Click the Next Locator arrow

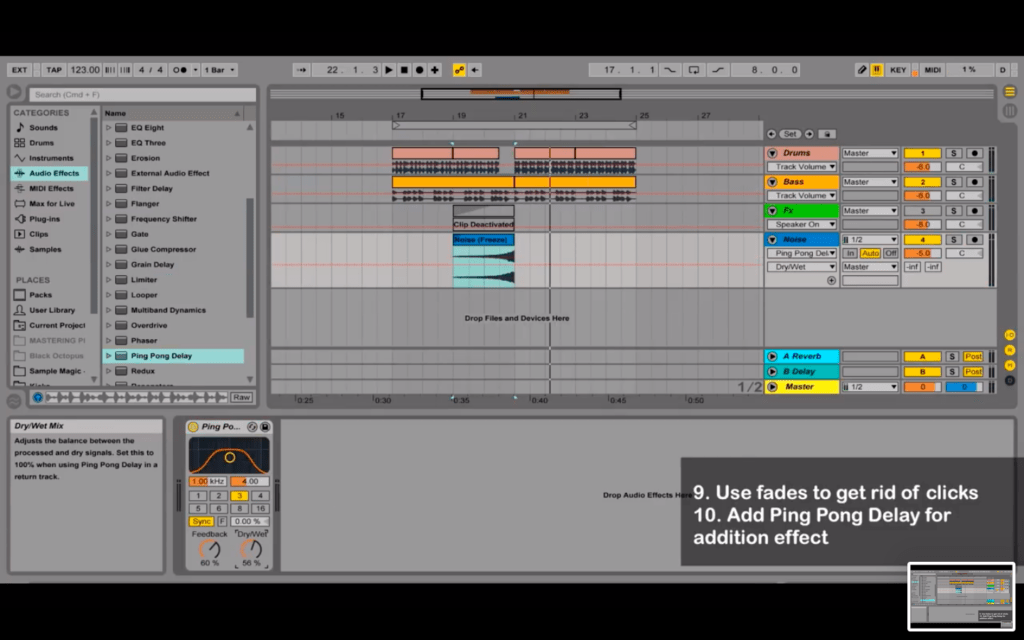[809, 134]
